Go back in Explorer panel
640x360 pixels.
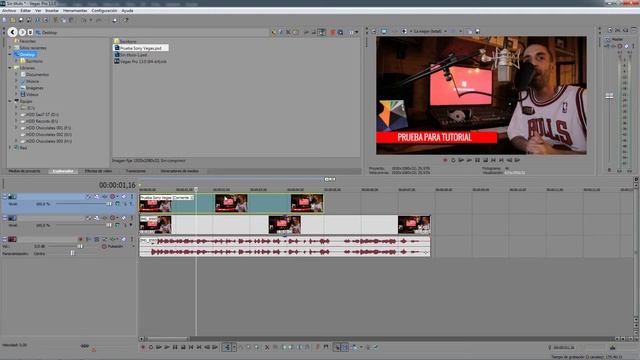point(13,32)
